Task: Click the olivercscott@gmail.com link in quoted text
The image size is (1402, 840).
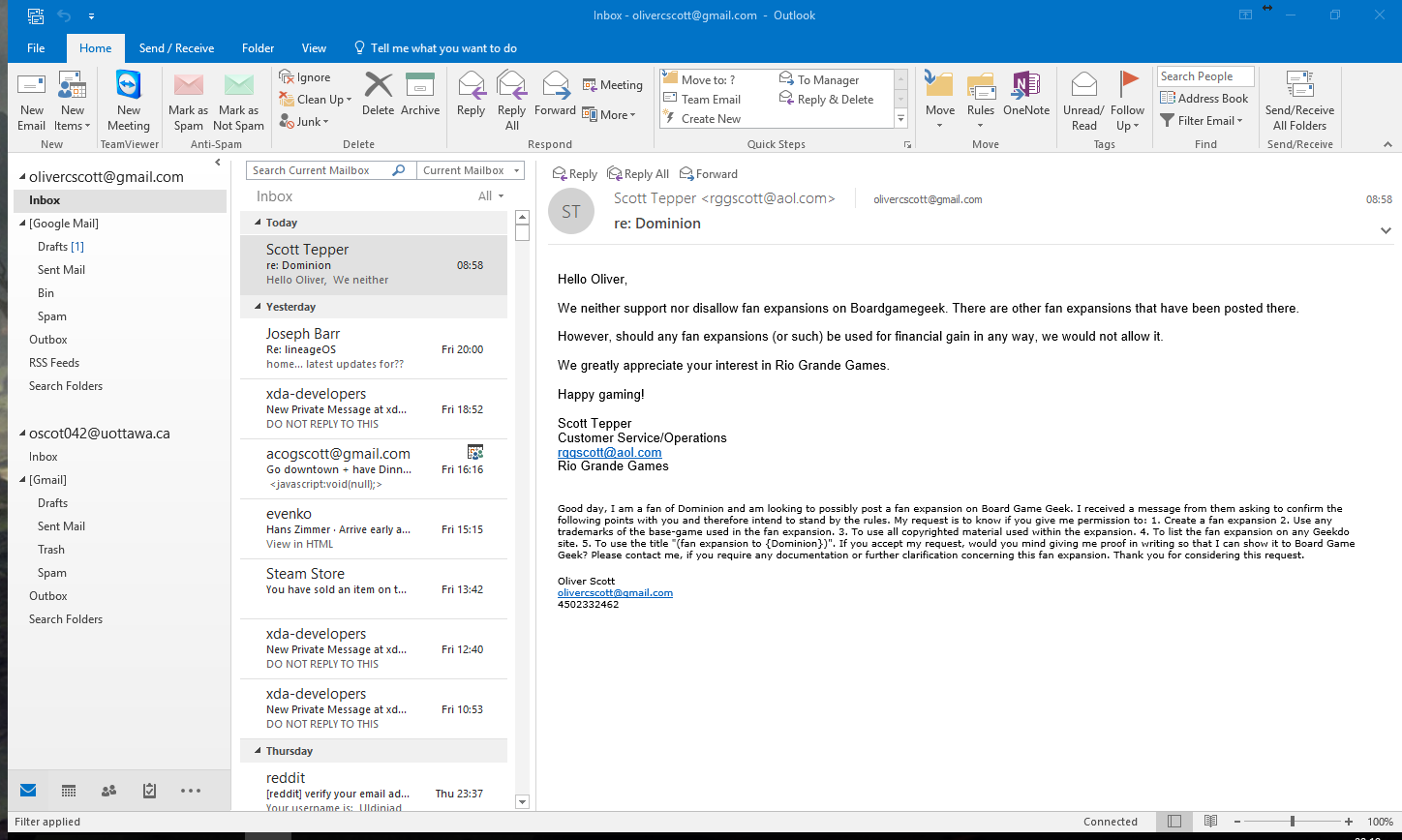Action: tap(615, 592)
